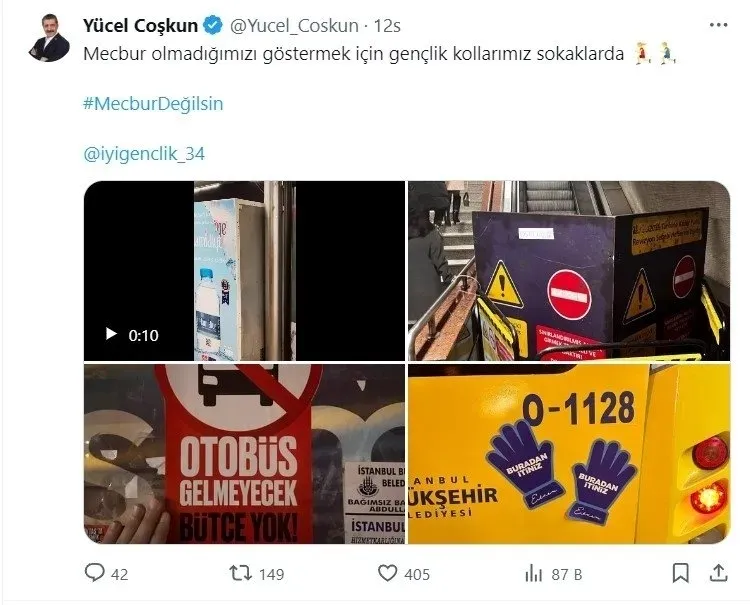Open Yücel Coşkun's profile avatar
The image size is (750, 605).
49,38
